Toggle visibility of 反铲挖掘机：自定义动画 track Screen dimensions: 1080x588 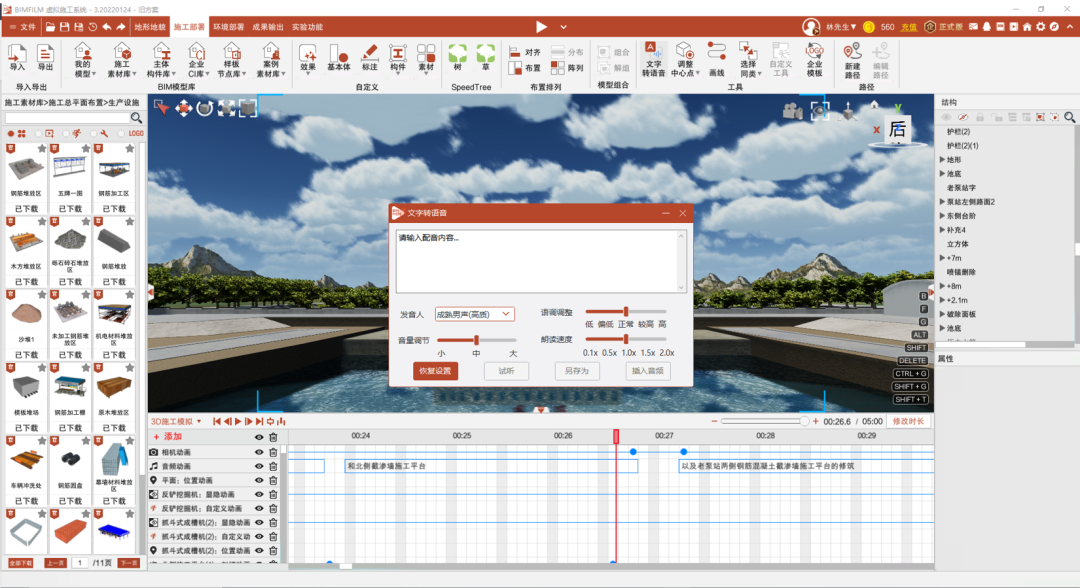click(259, 508)
